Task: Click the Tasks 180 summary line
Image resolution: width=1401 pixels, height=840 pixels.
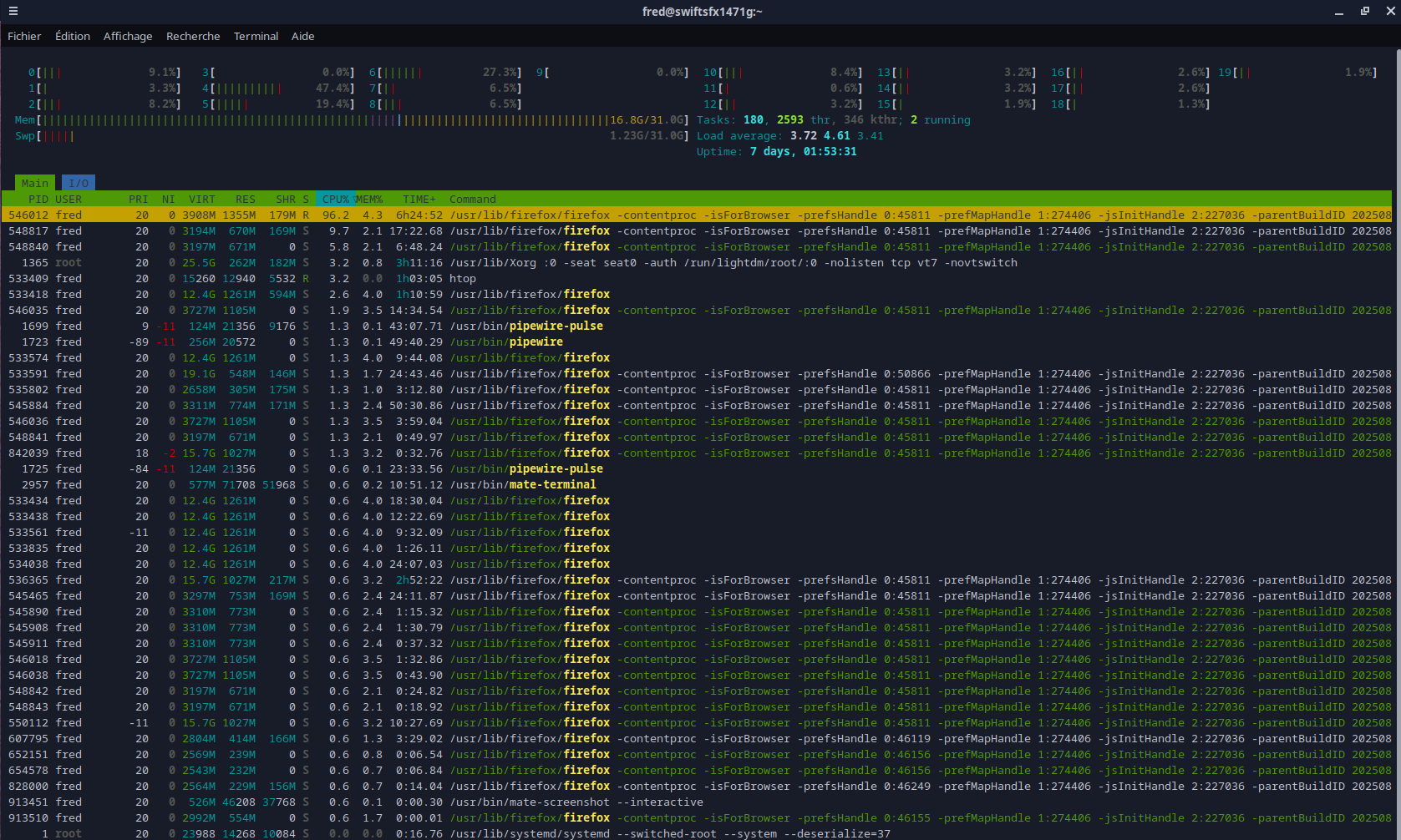Action: 834,120
